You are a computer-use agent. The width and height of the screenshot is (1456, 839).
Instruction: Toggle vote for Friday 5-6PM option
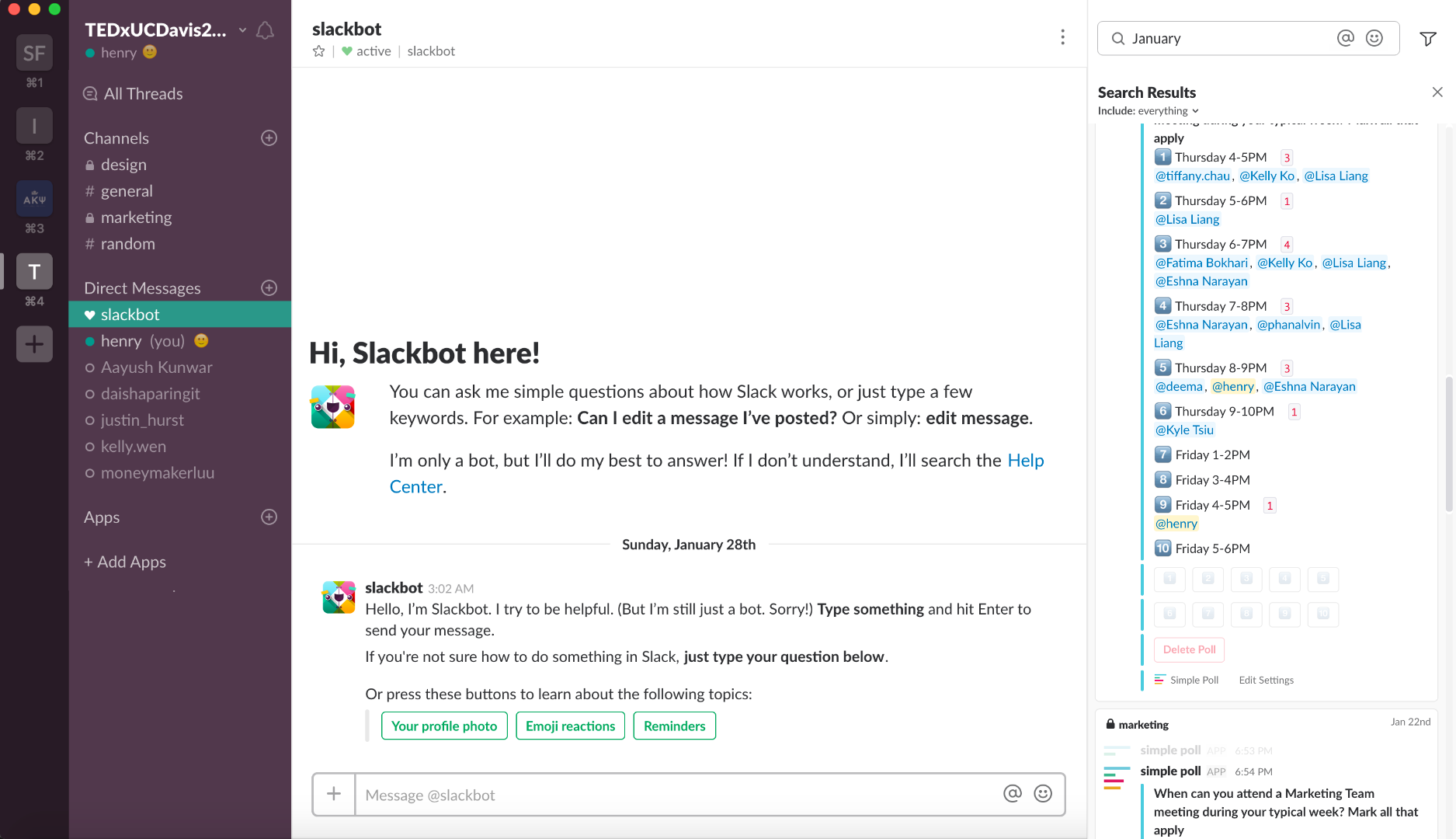[1323, 614]
